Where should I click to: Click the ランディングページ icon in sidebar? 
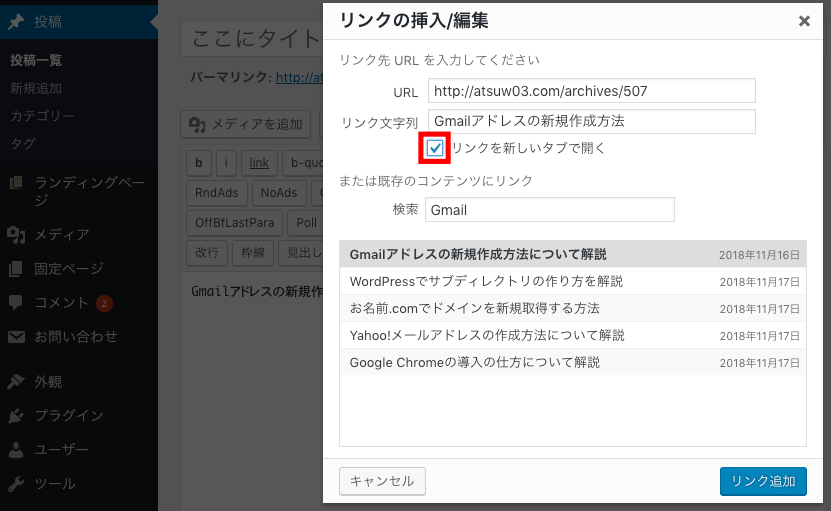pos(16,183)
